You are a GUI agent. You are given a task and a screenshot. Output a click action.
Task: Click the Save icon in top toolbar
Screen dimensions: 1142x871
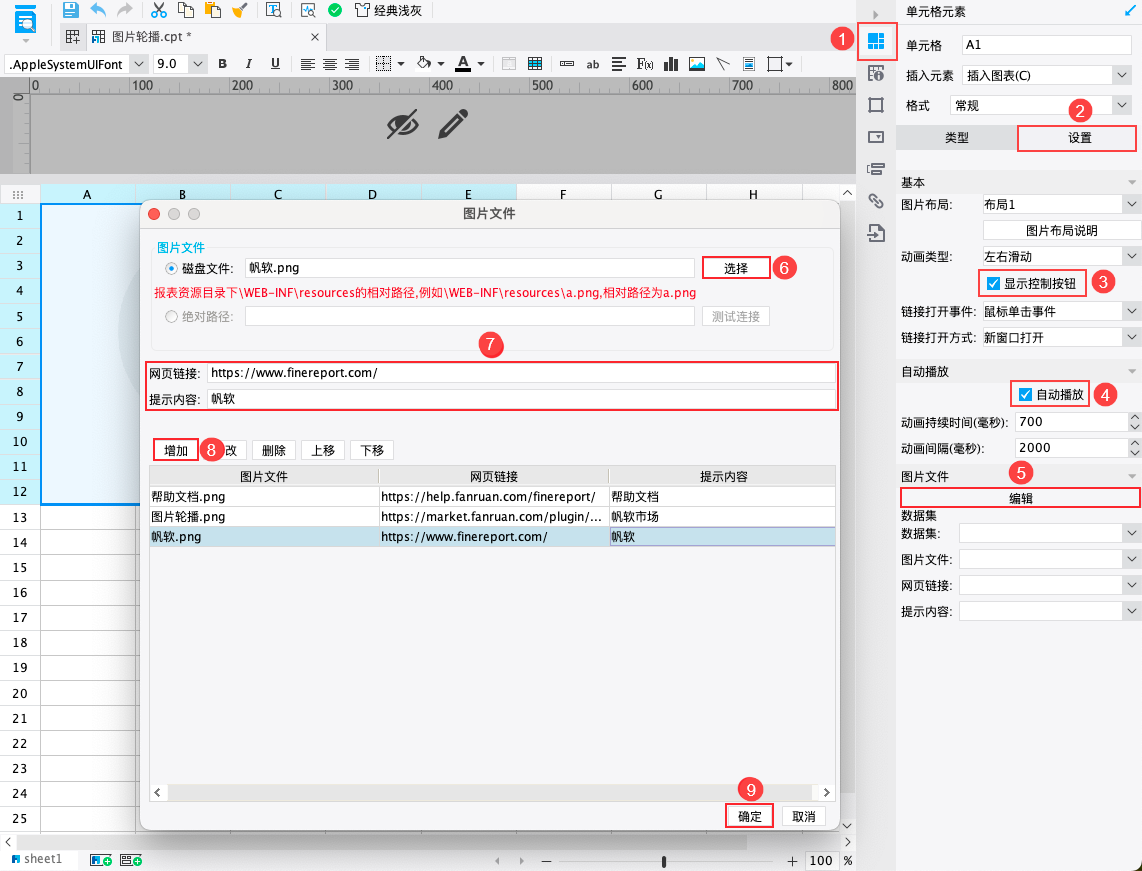click(71, 10)
